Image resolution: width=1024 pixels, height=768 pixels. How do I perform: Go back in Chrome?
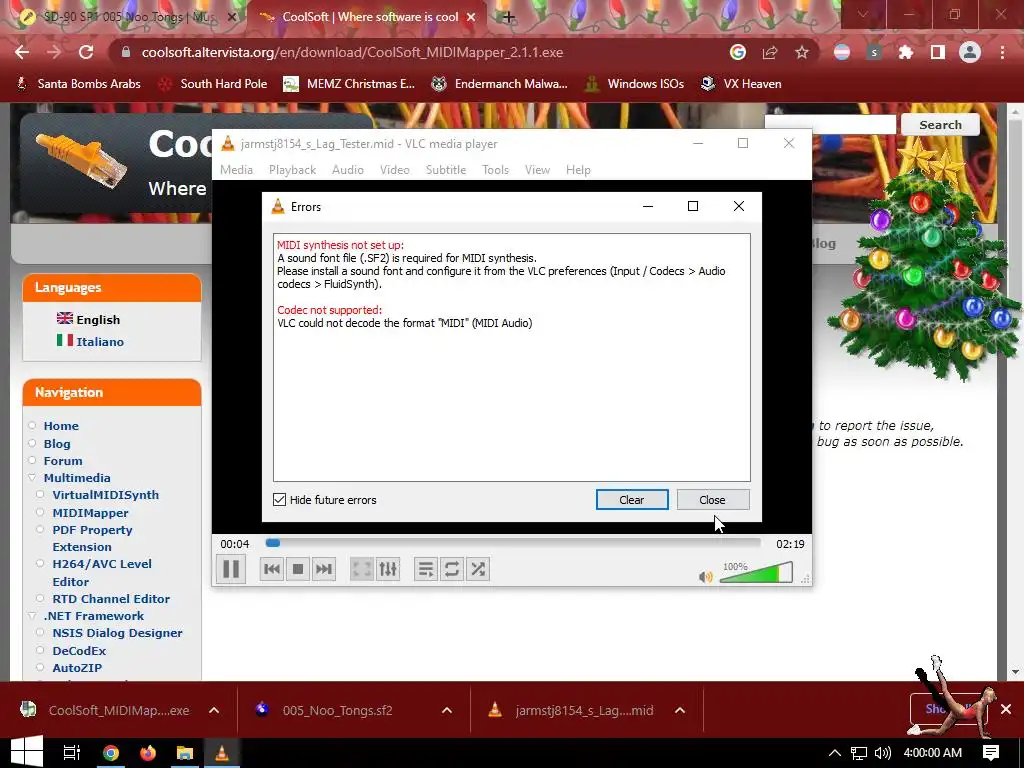(x=22, y=52)
